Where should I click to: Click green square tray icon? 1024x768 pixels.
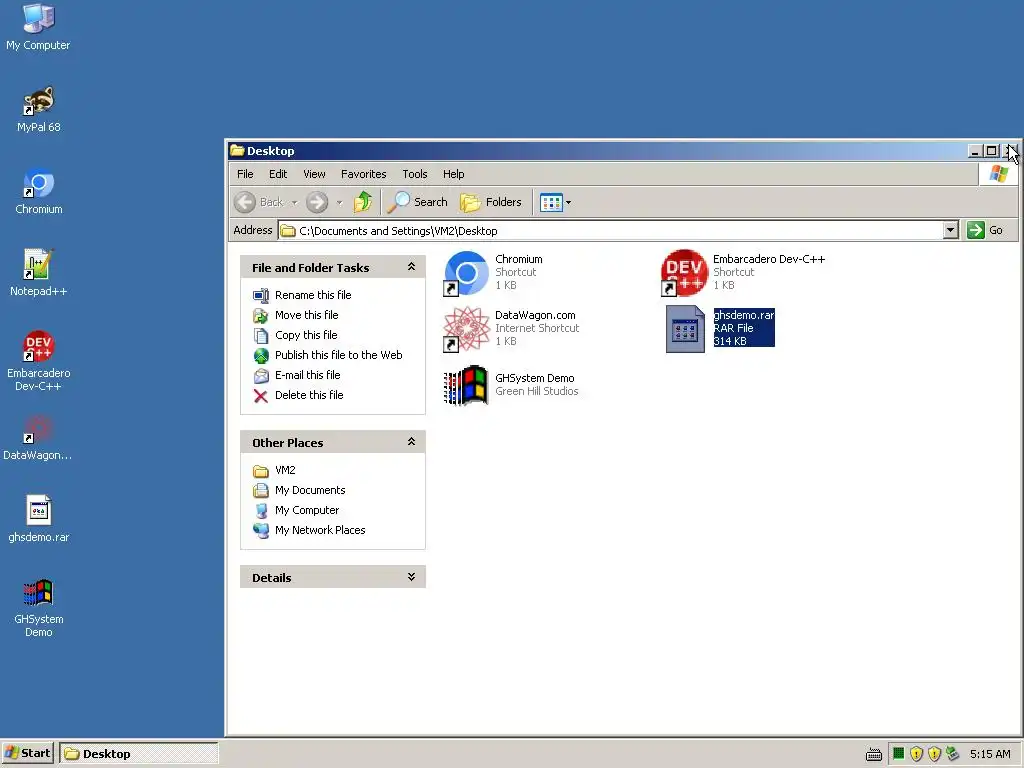[x=899, y=754]
